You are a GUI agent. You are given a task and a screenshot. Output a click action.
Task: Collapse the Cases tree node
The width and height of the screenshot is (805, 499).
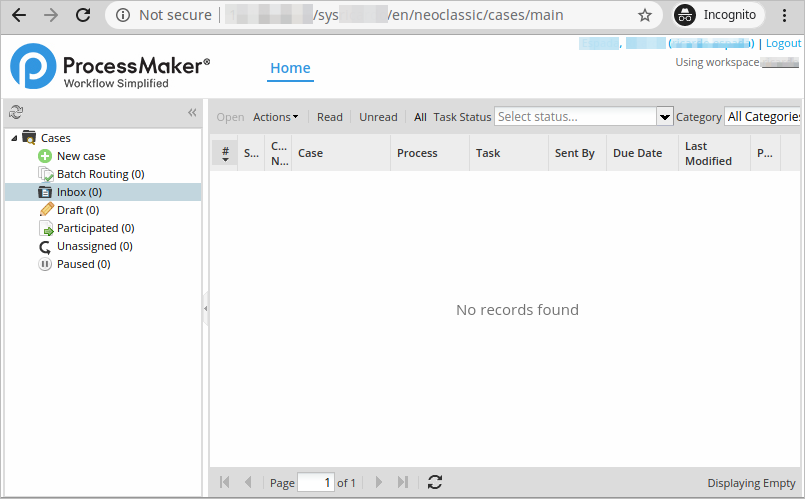[13, 138]
